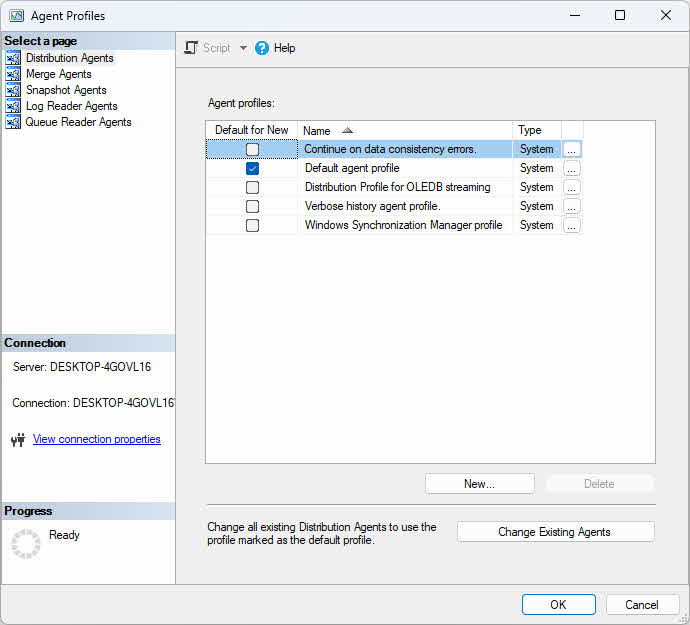This screenshot has width=690, height=625.
Task: Click the Change Existing Agents button
Action: click(556, 532)
